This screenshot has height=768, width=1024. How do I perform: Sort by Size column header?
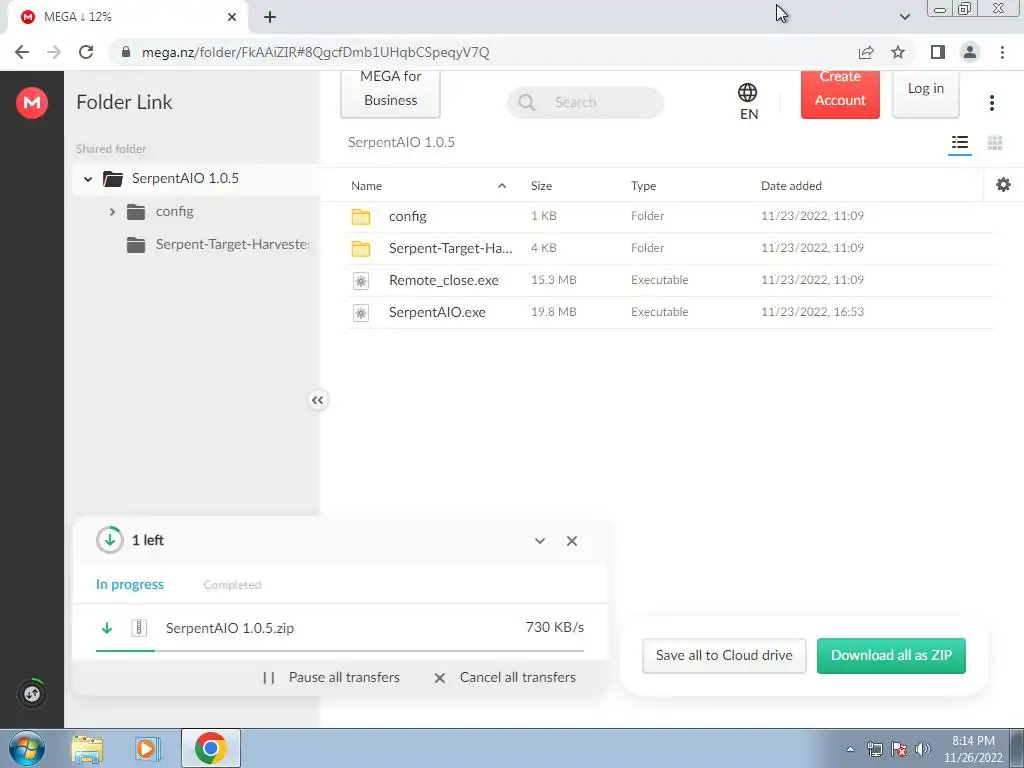(541, 185)
